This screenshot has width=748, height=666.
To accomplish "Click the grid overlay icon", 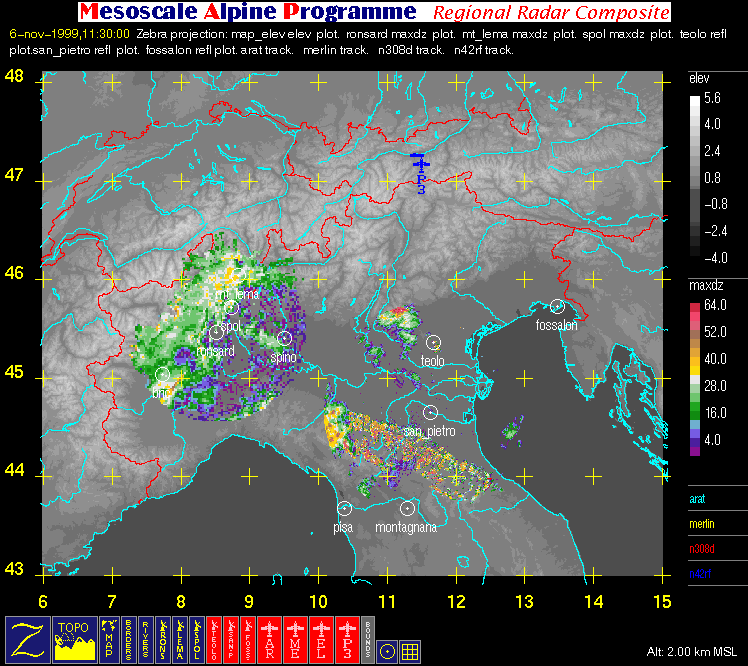I will (410, 652).
